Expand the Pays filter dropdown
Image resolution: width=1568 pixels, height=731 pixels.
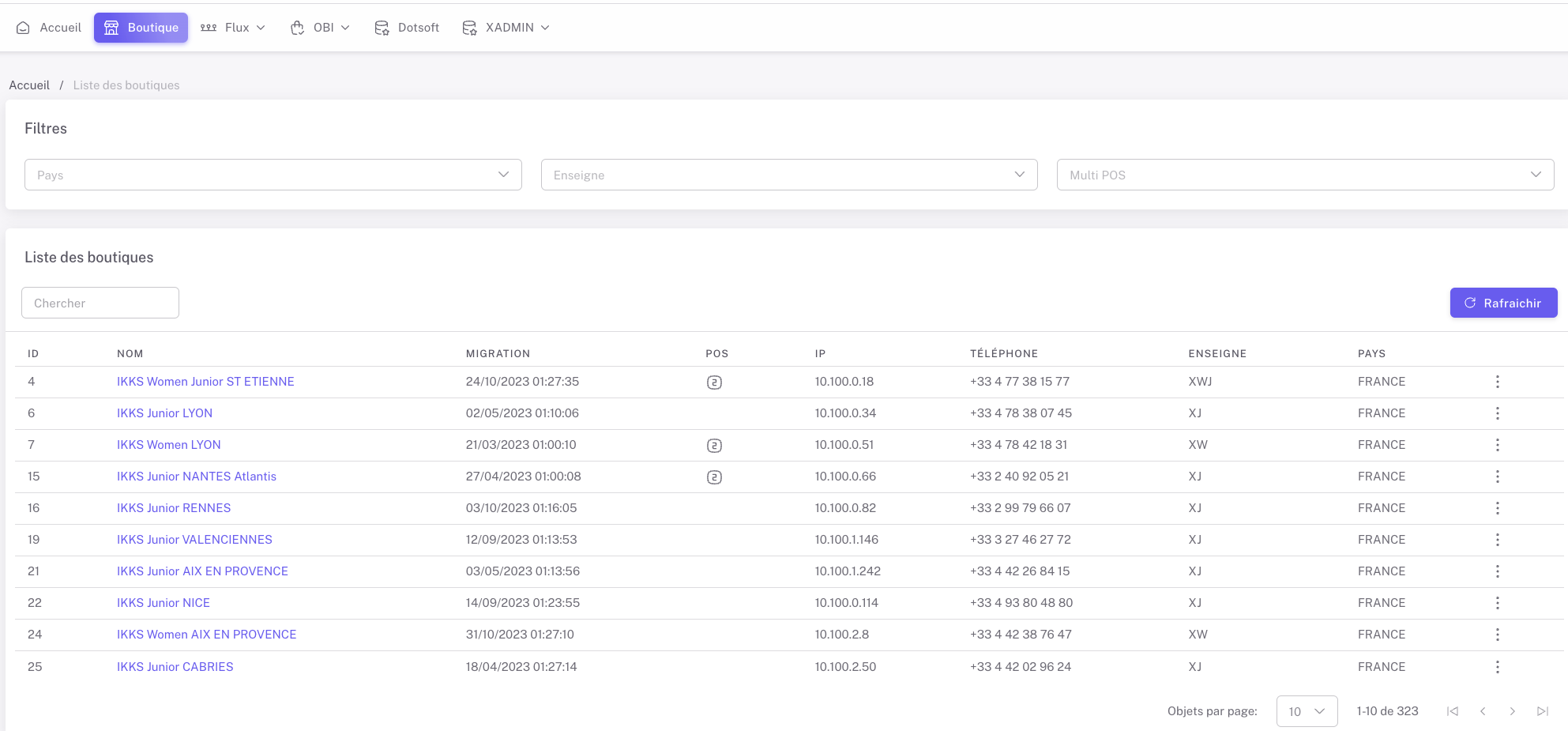click(x=273, y=175)
